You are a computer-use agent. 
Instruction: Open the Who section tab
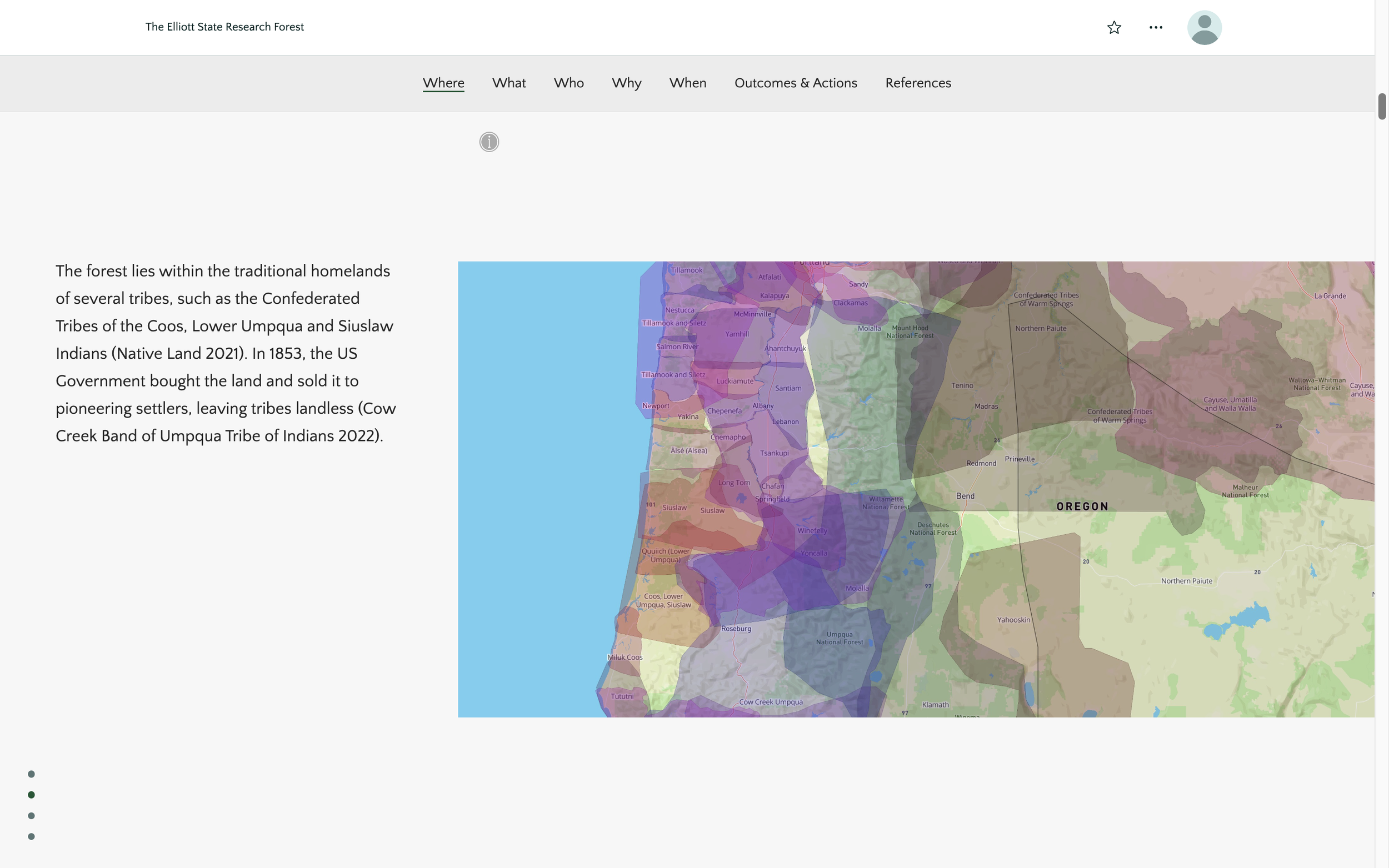click(568, 83)
